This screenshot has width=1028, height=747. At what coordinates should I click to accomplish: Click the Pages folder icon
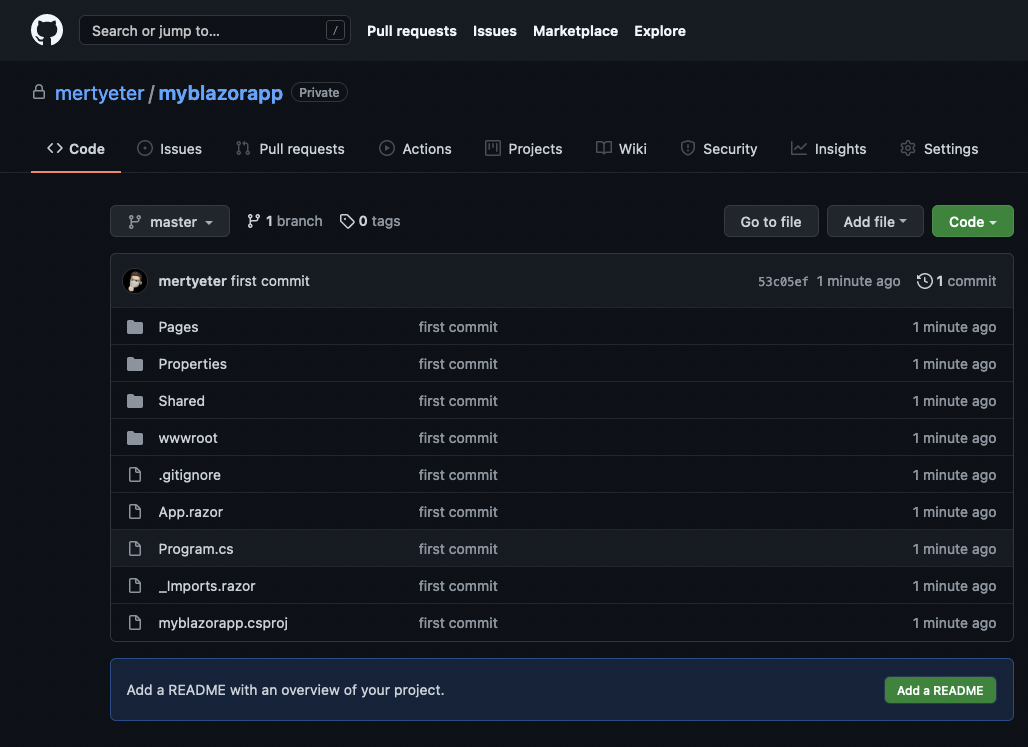pyautogui.click(x=135, y=327)
